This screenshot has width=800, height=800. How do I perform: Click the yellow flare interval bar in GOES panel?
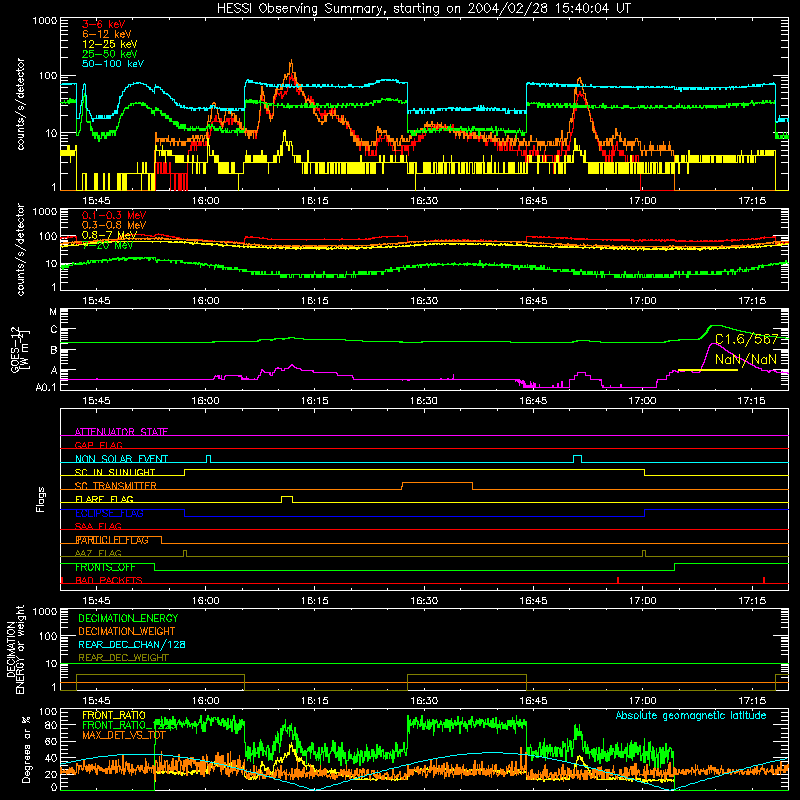point(707,370)
